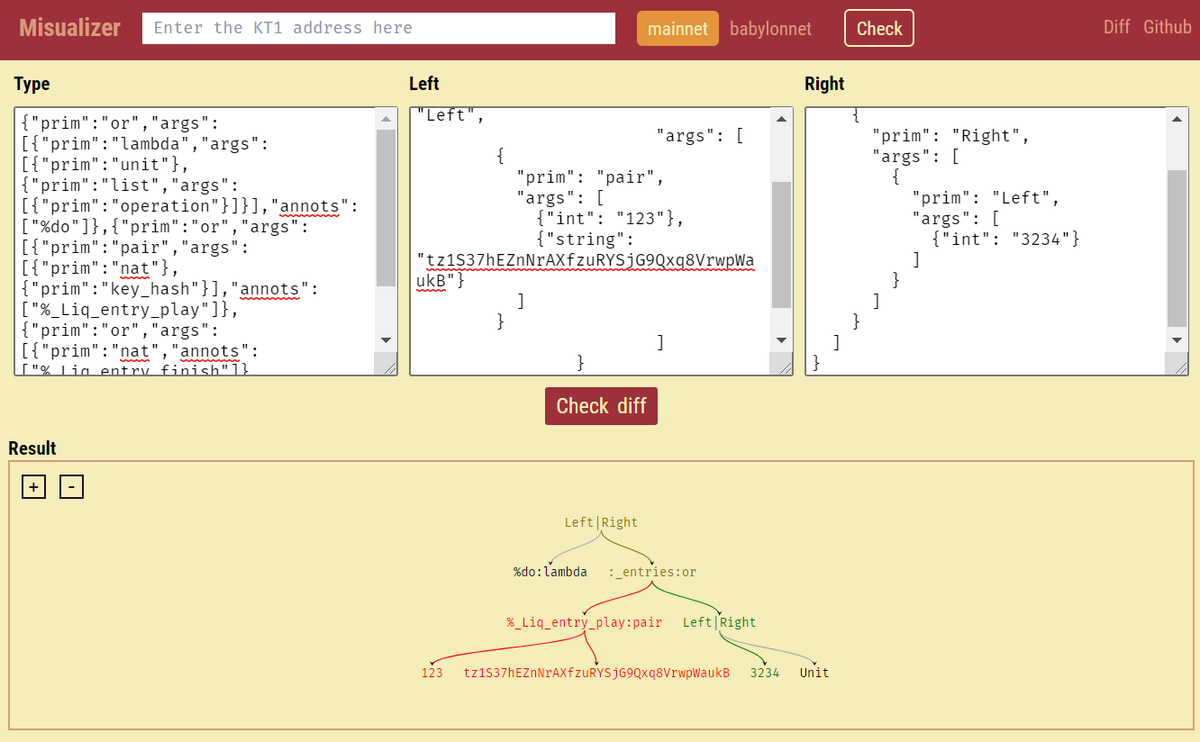
Task: Click the down scroll arrow of the Right panel
Action: tap(1177, 340)
